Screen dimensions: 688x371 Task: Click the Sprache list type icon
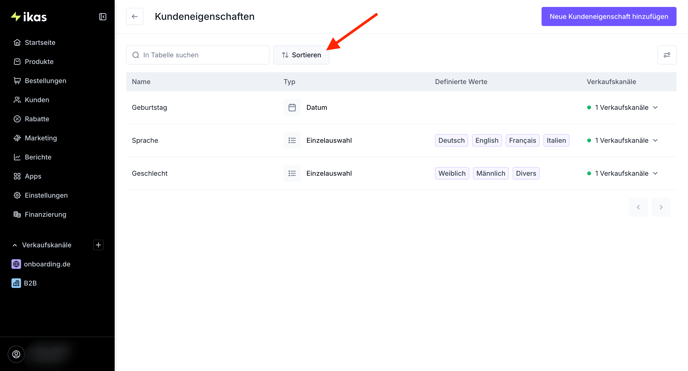tap(292, 140)
